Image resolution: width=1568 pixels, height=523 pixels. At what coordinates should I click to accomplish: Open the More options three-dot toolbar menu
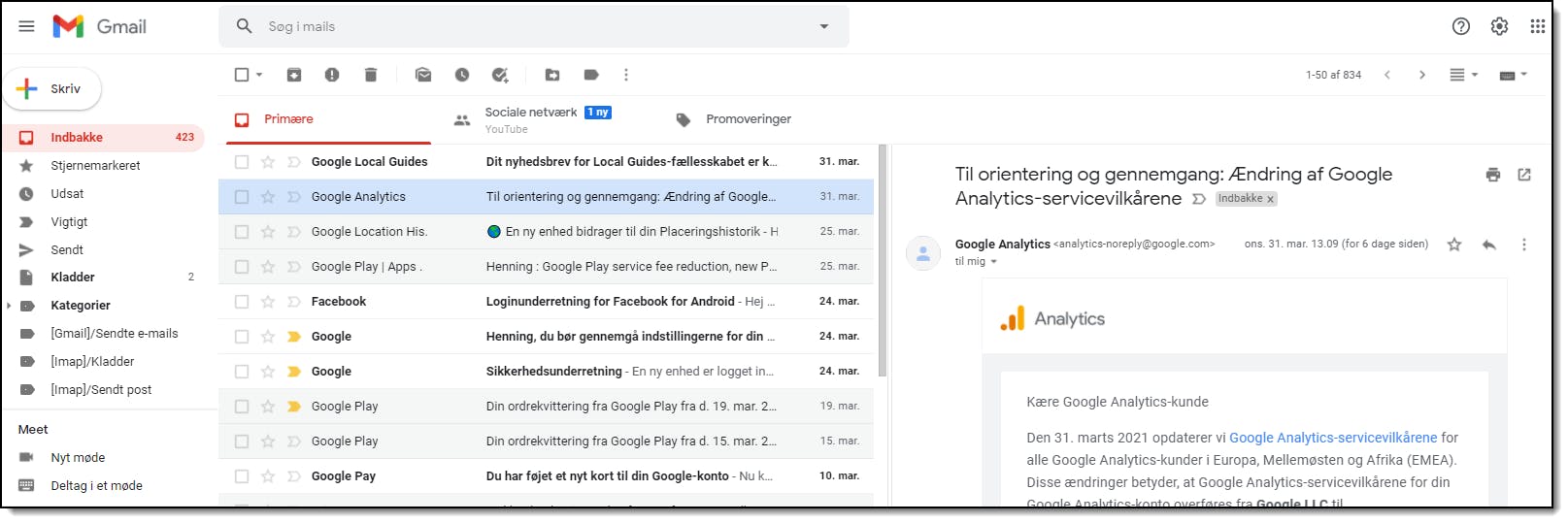click(626, 75)
